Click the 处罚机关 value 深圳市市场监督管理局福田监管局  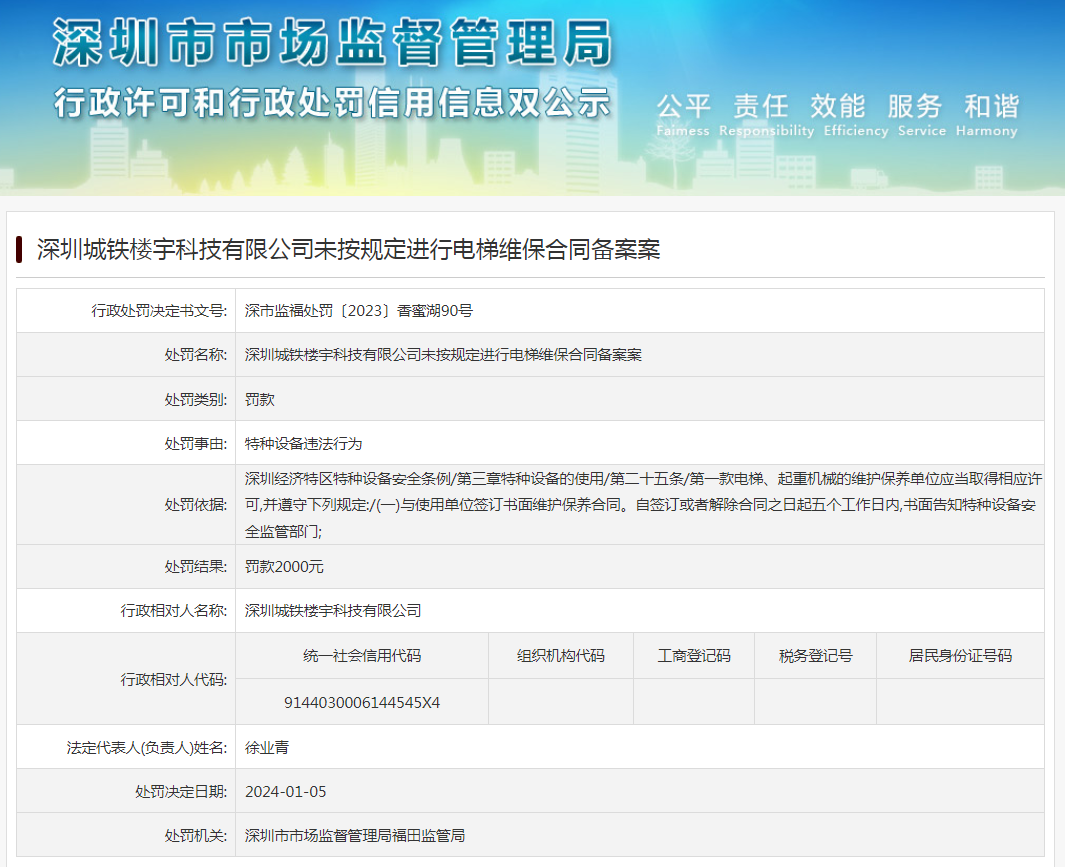[355, 835]
